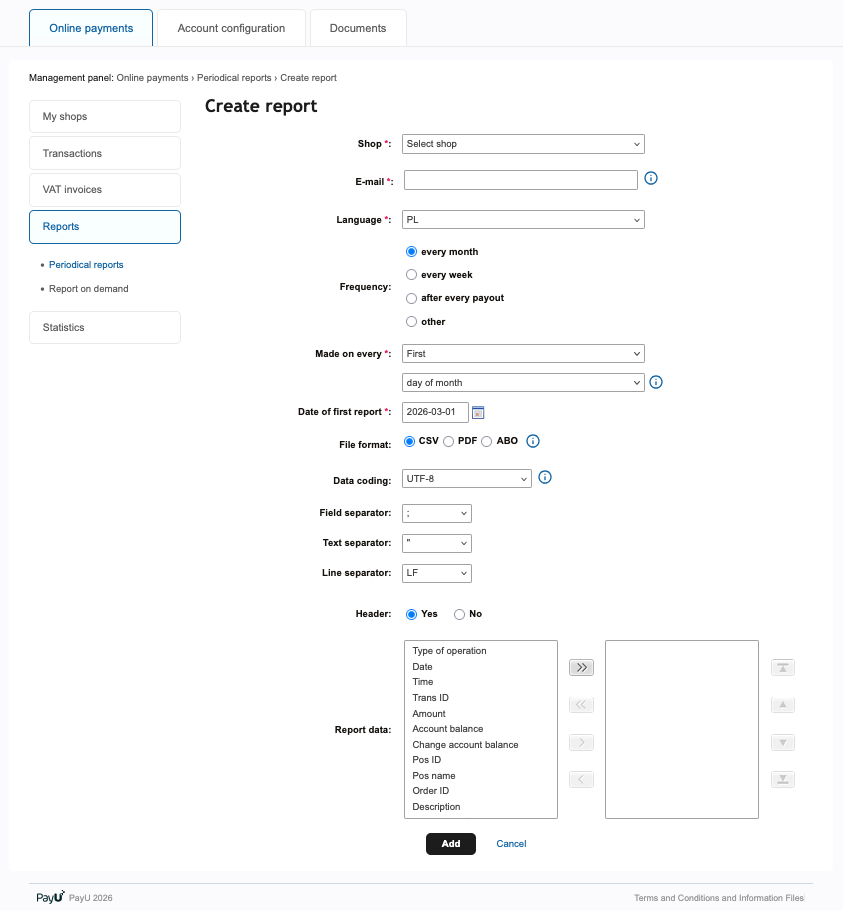This screenshot has height=911, width=843.
Task: Set Header option to No
Action: click(x=458, y=613)
